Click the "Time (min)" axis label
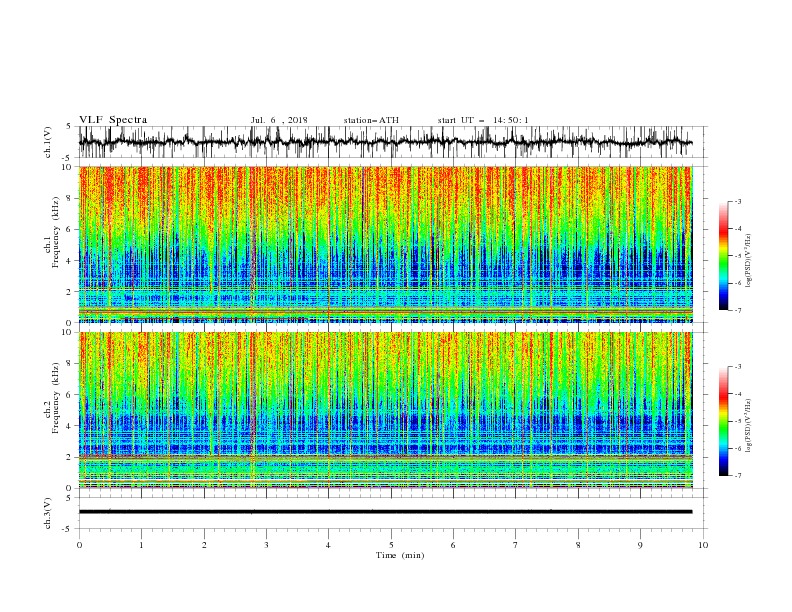Screen dimensions: 792x612 pos(400,555)
